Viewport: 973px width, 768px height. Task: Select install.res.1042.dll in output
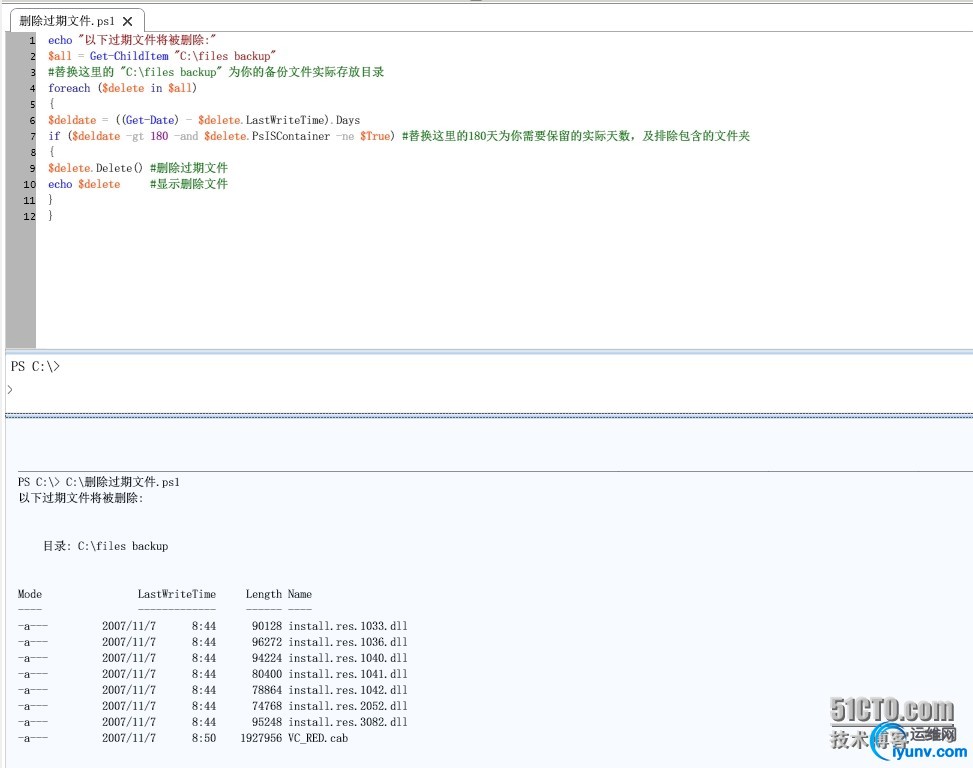[x=348, y=690]
